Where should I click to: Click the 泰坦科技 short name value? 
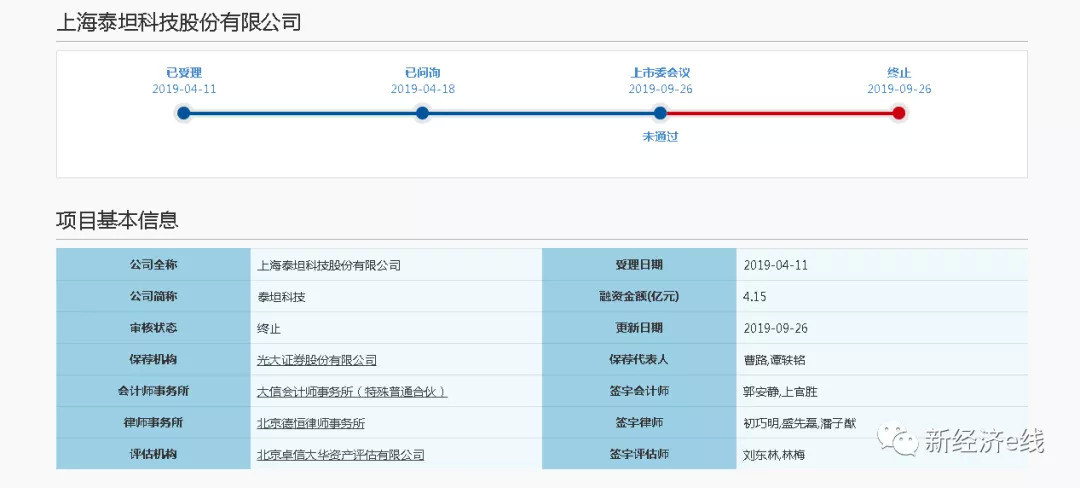coord(280,297)
